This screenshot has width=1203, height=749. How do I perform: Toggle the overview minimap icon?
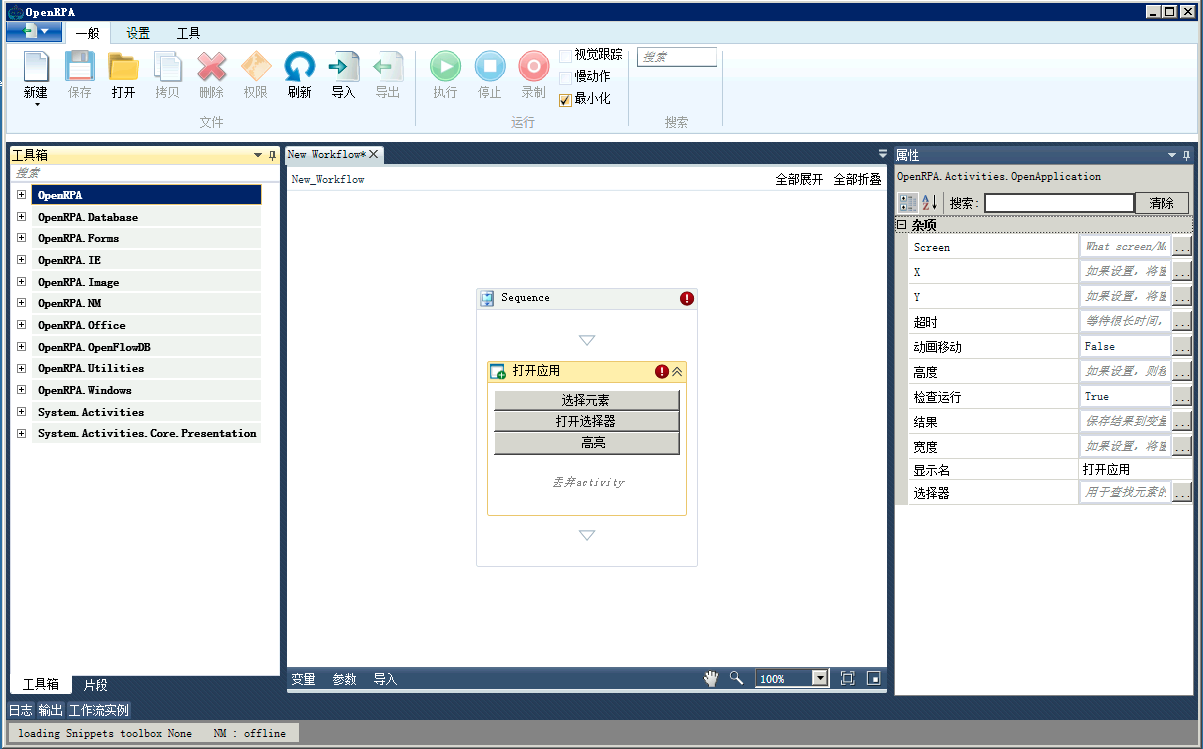pos(873,678)
